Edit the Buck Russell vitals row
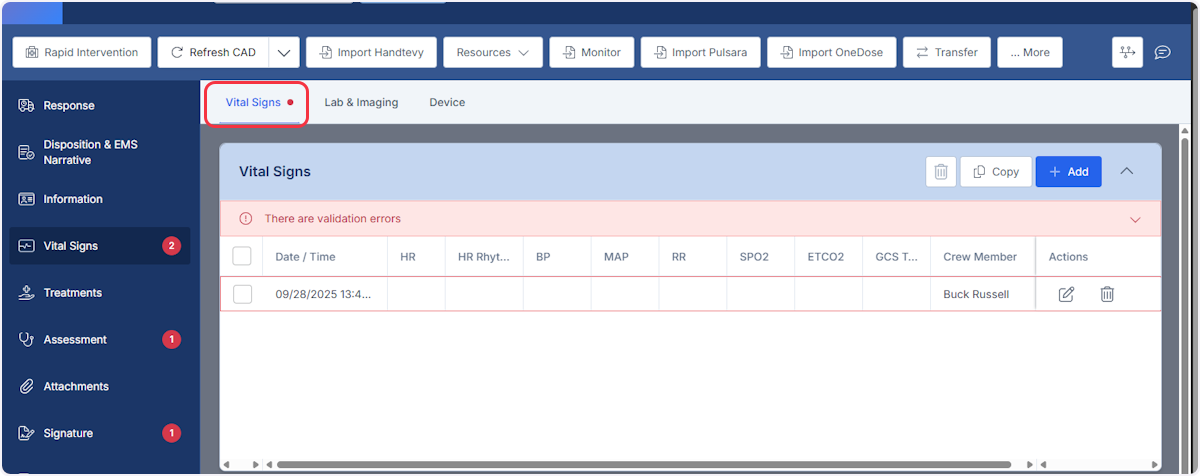This screenshot has height=476, width=1200. (1066, 294)
